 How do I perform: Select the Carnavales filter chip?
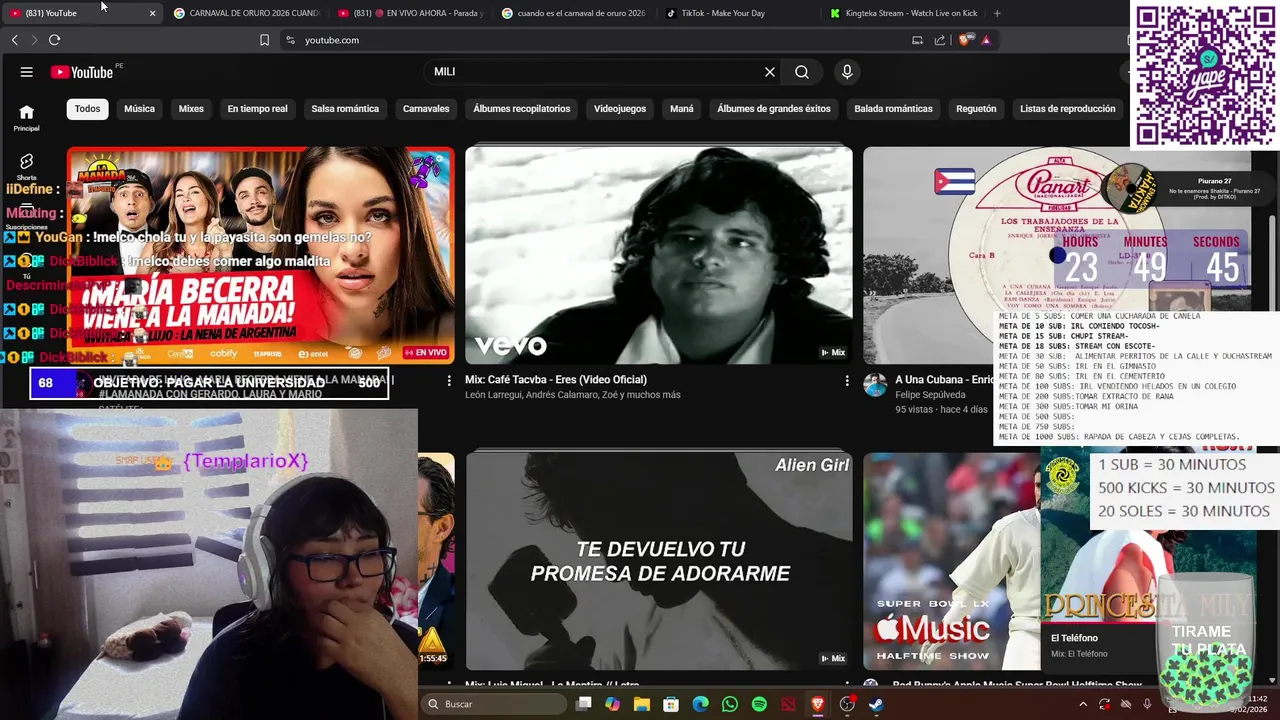coord(426,109)
